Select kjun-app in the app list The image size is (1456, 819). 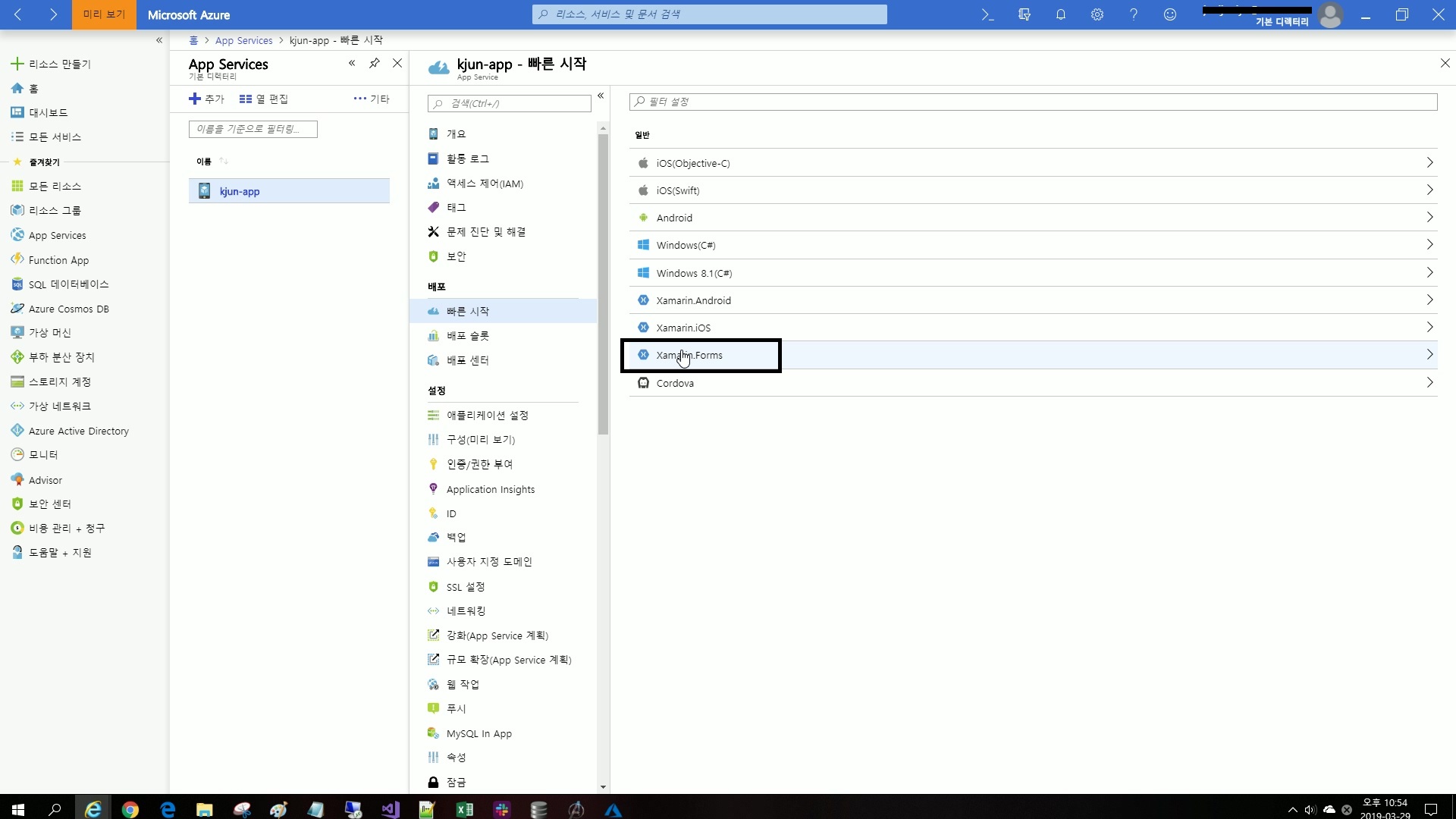240,192
